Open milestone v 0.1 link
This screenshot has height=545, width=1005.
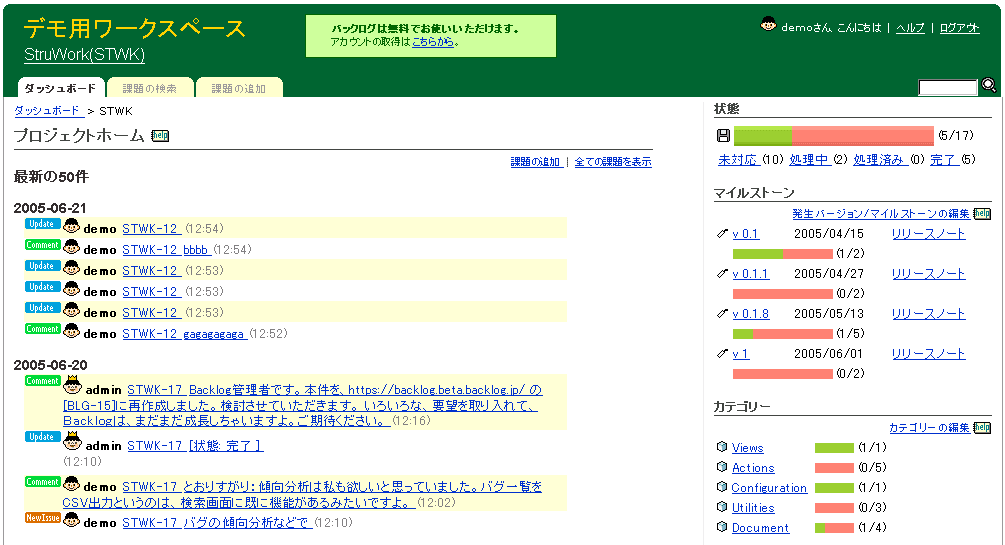pyautogui.click(x=745, y=234)
